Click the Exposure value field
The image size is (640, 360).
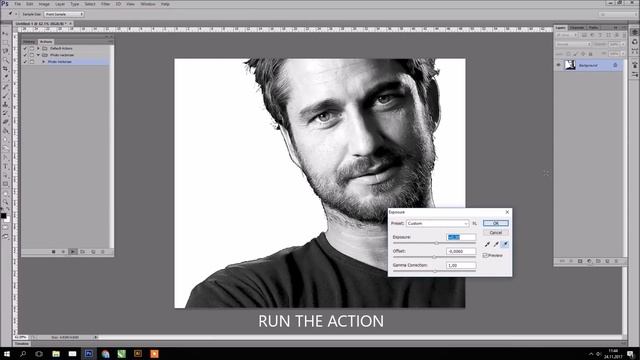point(461,237)
